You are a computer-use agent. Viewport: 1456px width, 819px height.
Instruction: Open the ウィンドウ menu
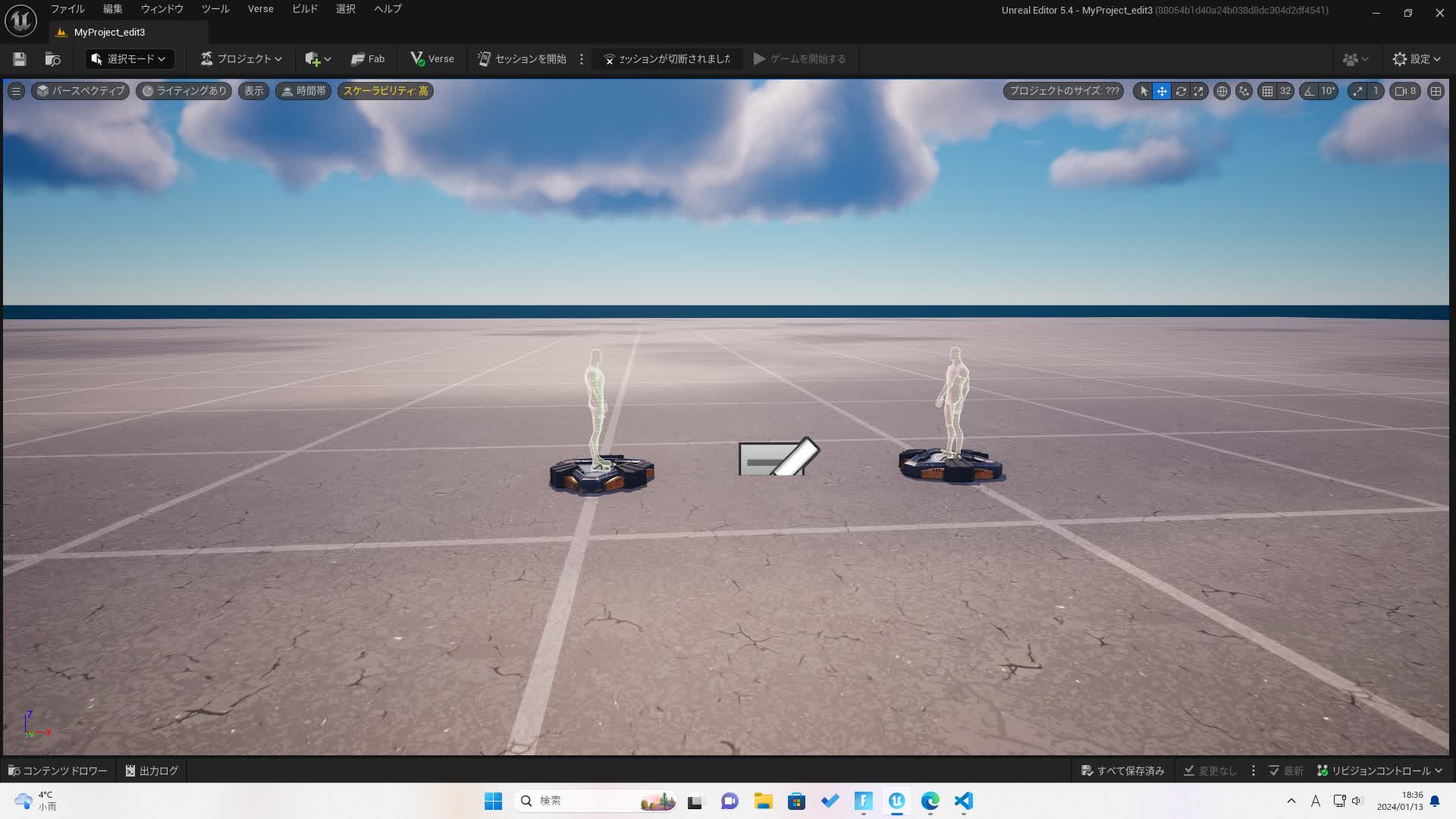click(162, 9)
